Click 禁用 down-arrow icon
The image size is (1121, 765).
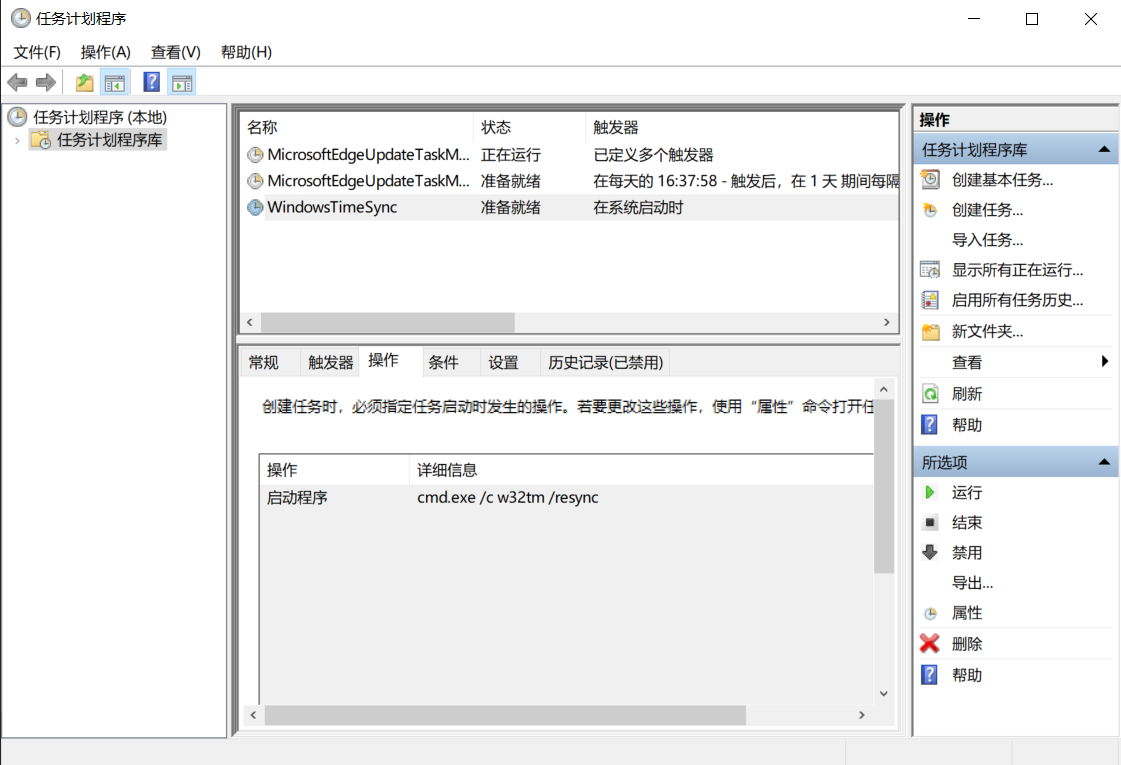pos(930,553)
